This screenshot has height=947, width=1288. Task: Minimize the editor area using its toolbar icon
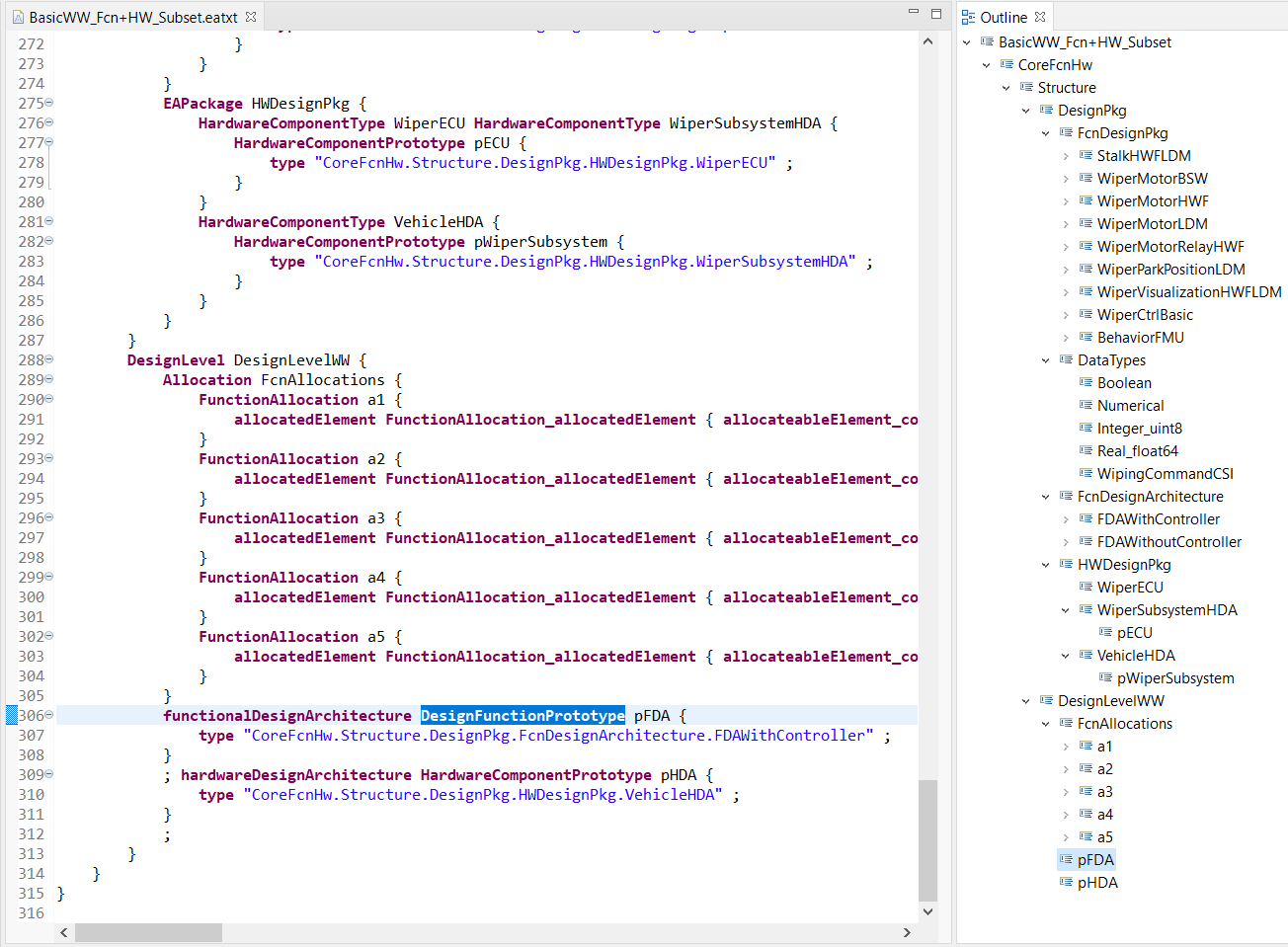tap(914, 13)
